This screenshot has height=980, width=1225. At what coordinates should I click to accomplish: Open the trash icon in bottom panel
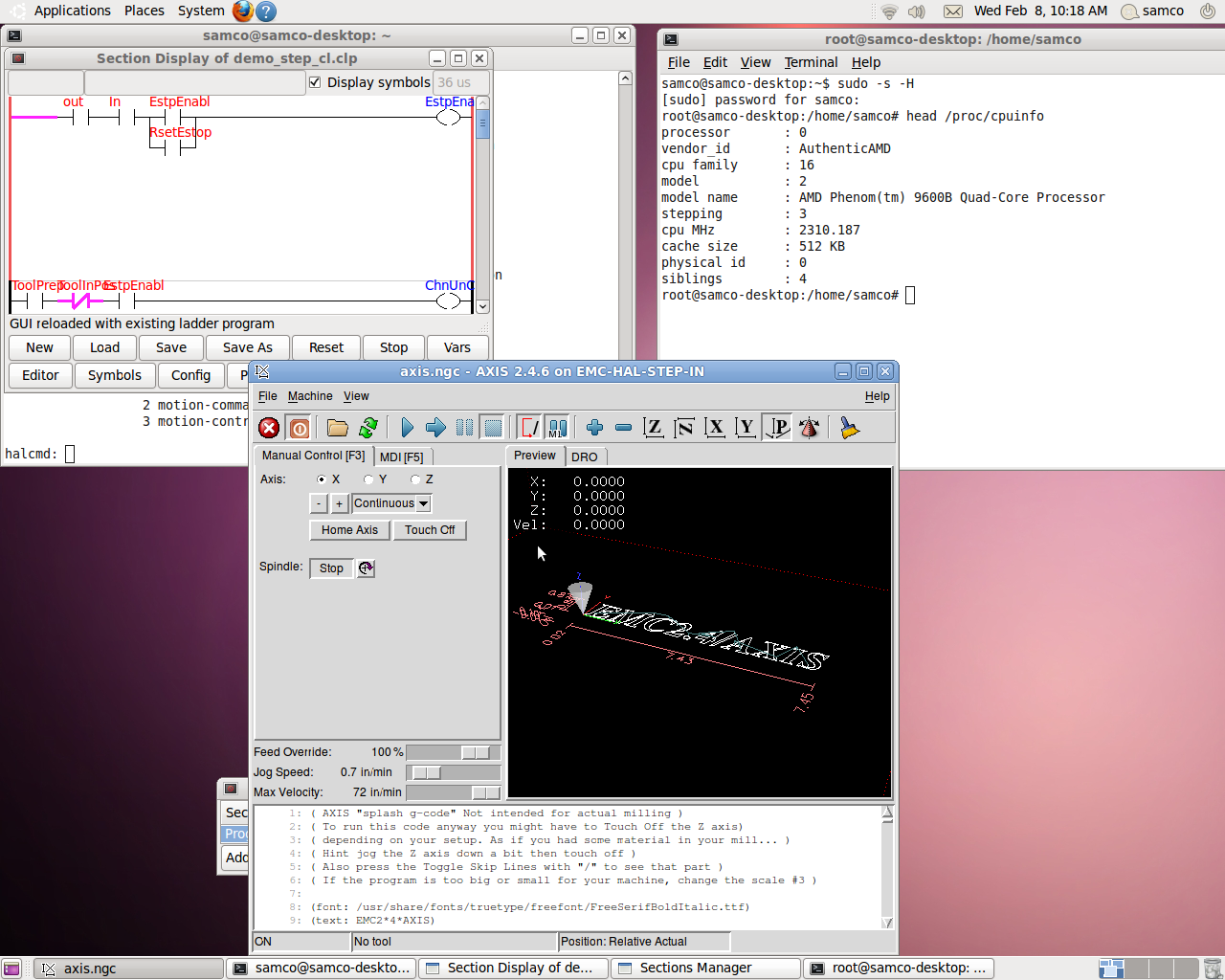pyautogui.click(x=1212, y=969)
